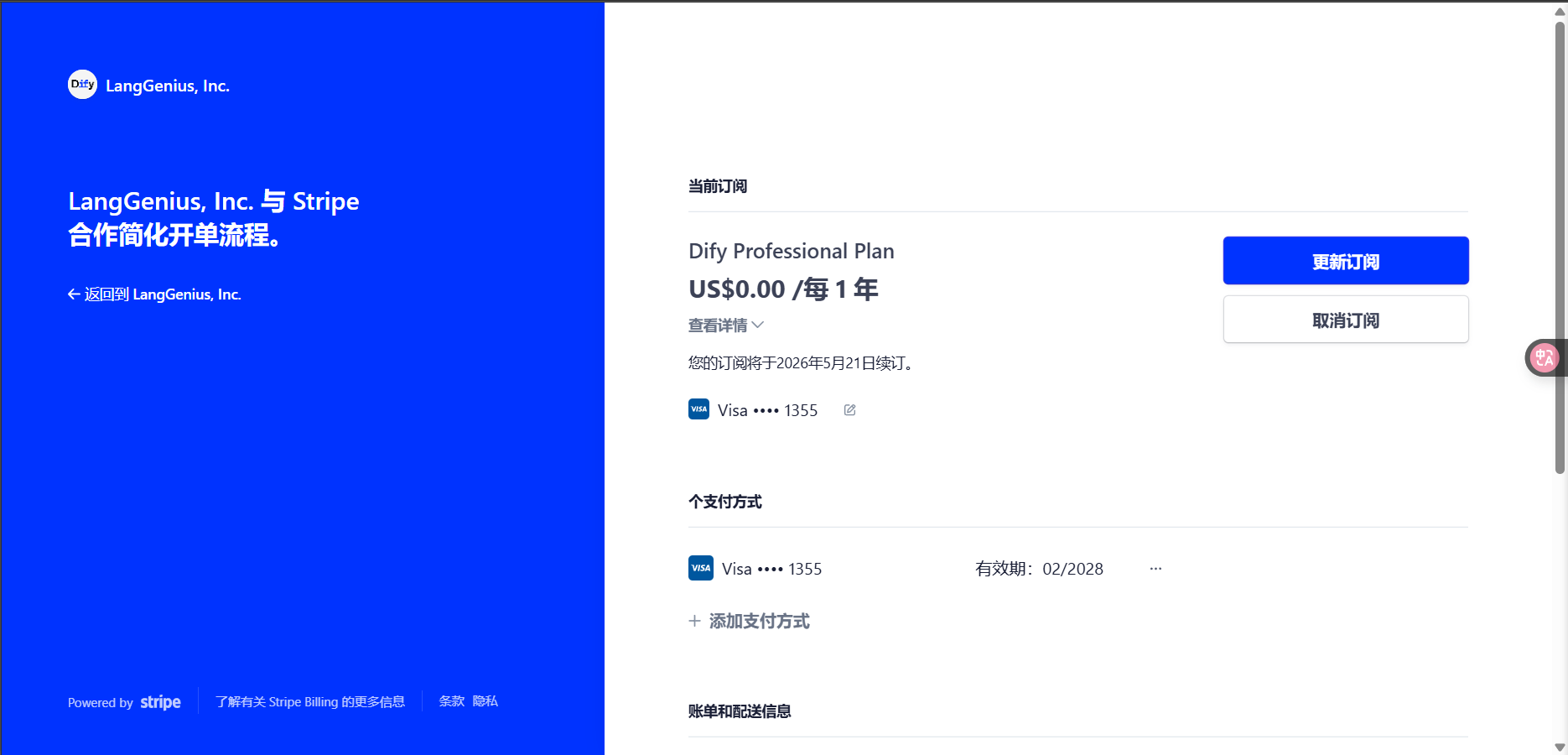Click the Dify logo icon
The width and height of the screenshot is (1568, 755).
(x=82, y=85)
